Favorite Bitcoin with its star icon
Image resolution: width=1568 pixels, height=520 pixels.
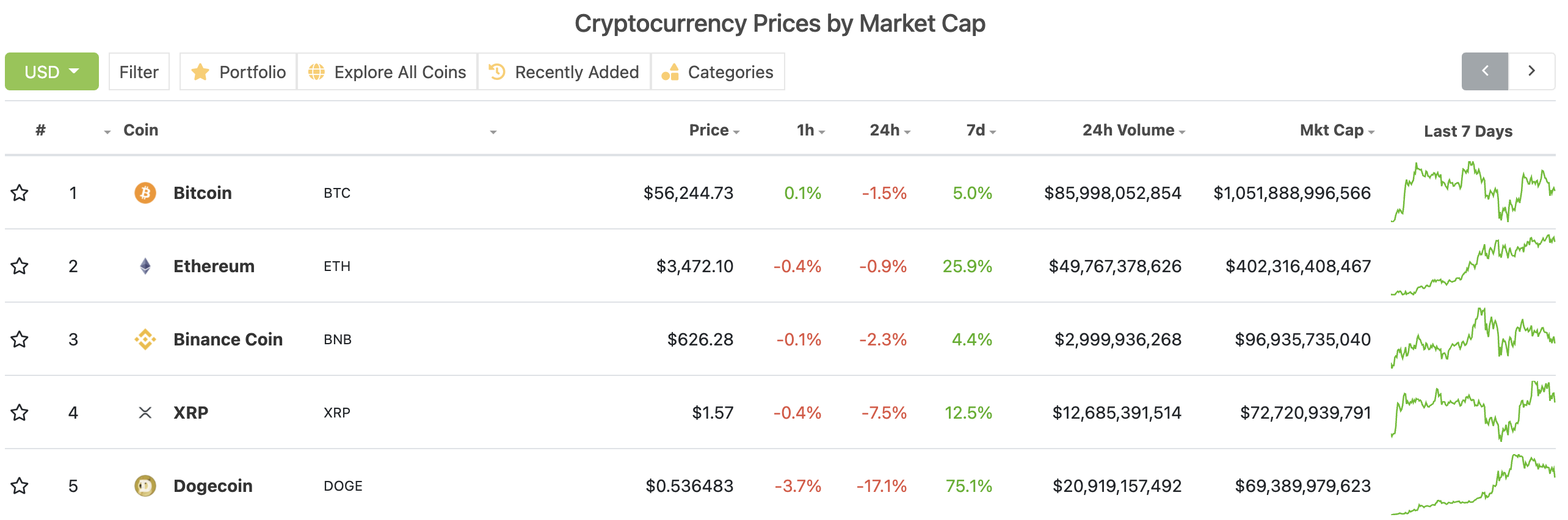(20, 193)
